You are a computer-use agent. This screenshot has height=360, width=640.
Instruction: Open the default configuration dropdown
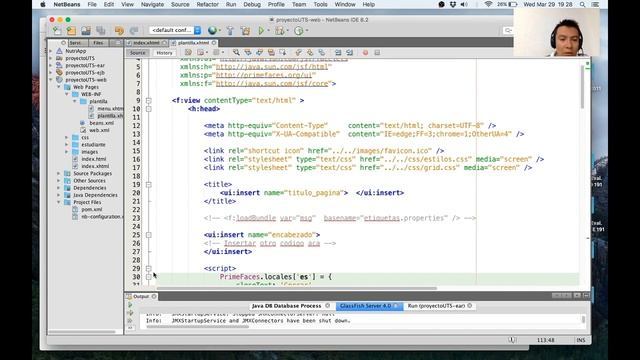coord(175,30)
